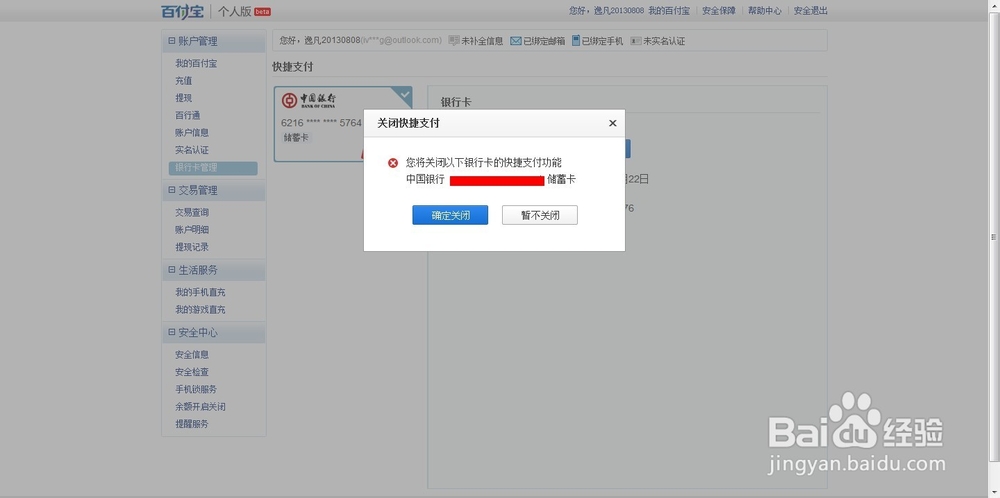This screenshot has width=1000, height=498.
Task: Open 手机锁服务 in sidebar
Action: tap(196, 389)
